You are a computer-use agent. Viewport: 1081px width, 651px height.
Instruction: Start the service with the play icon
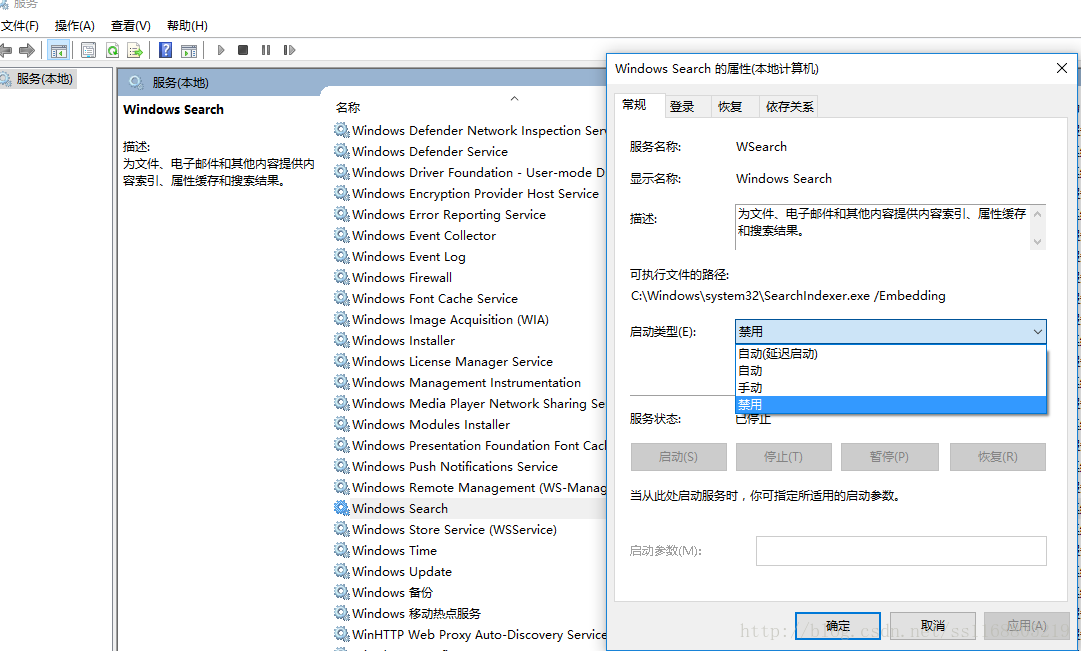click(221, 50)
